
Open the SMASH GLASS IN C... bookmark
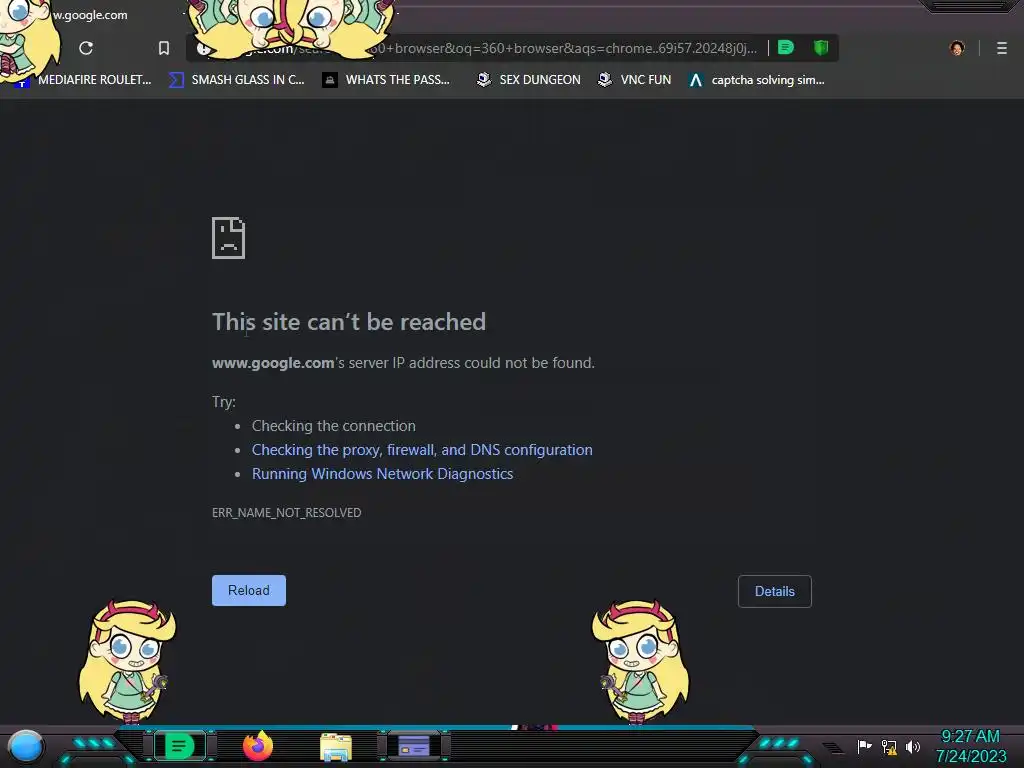pos(237,80)
